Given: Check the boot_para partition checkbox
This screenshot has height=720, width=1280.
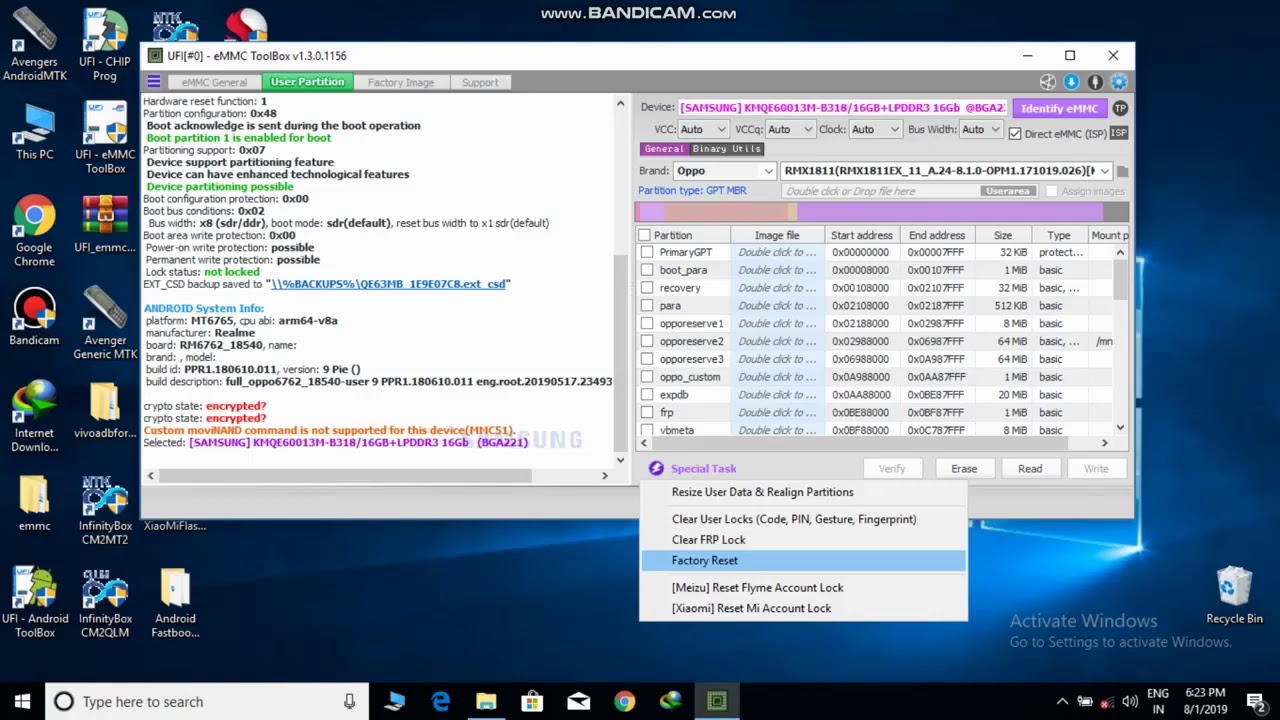Looking at the screenshot, I should coord(647,270).
